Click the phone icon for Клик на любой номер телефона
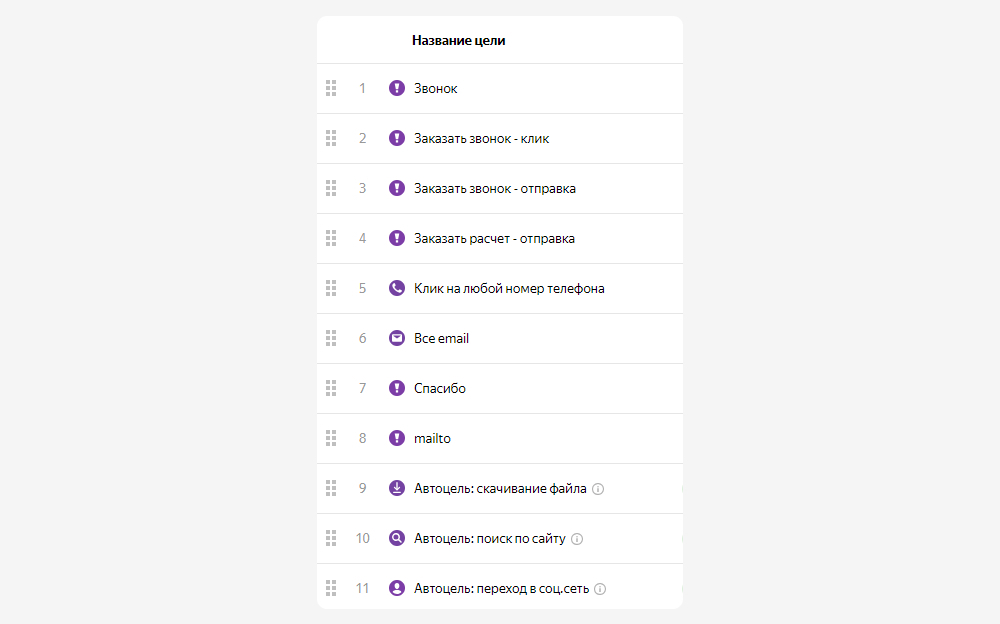The width and height of the screenshot is (1000, 624). coord(397,288)
